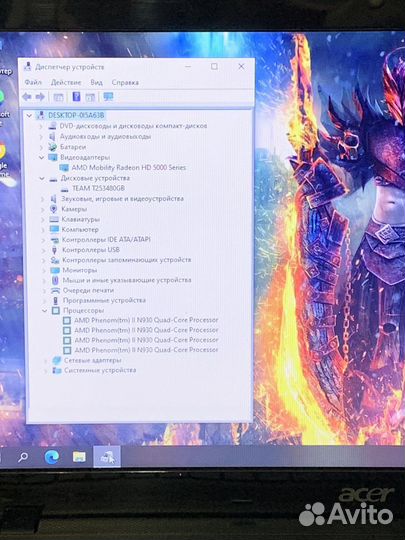Click the Очереди печати printer icon
Image resolution: width=405 pixels, height=540 pixels.
pyautogui.click(x=55, y=291)
